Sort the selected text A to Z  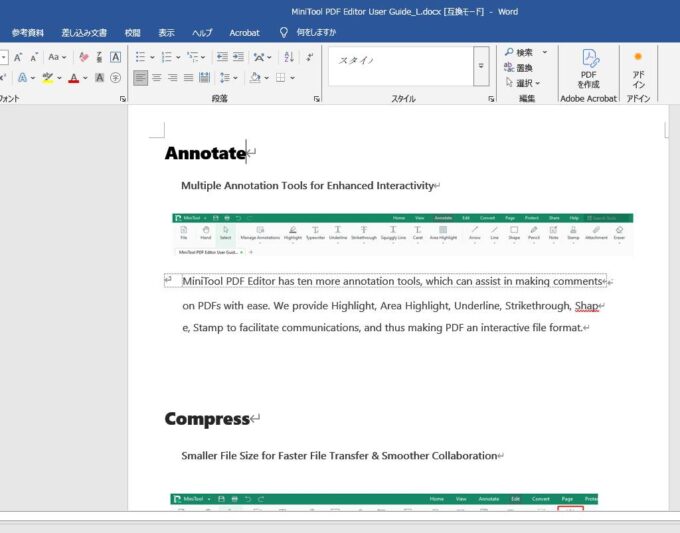289,57
